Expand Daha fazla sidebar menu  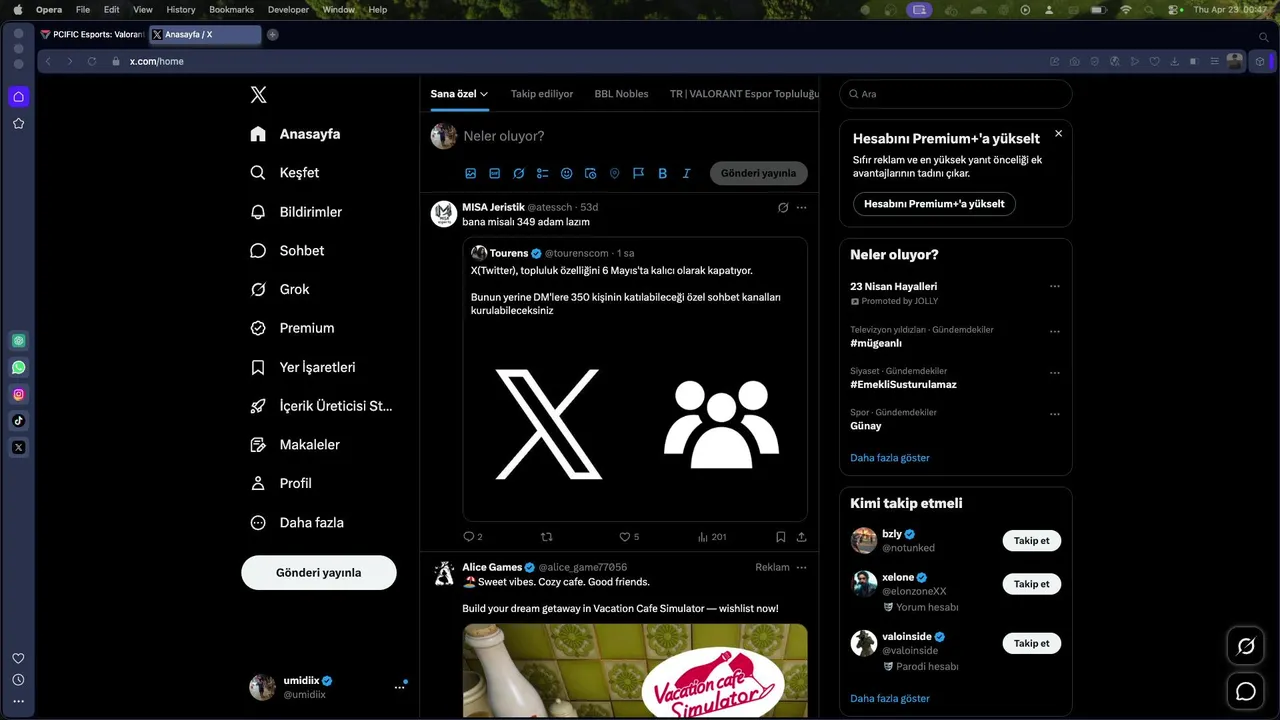[x=297, y=522]
